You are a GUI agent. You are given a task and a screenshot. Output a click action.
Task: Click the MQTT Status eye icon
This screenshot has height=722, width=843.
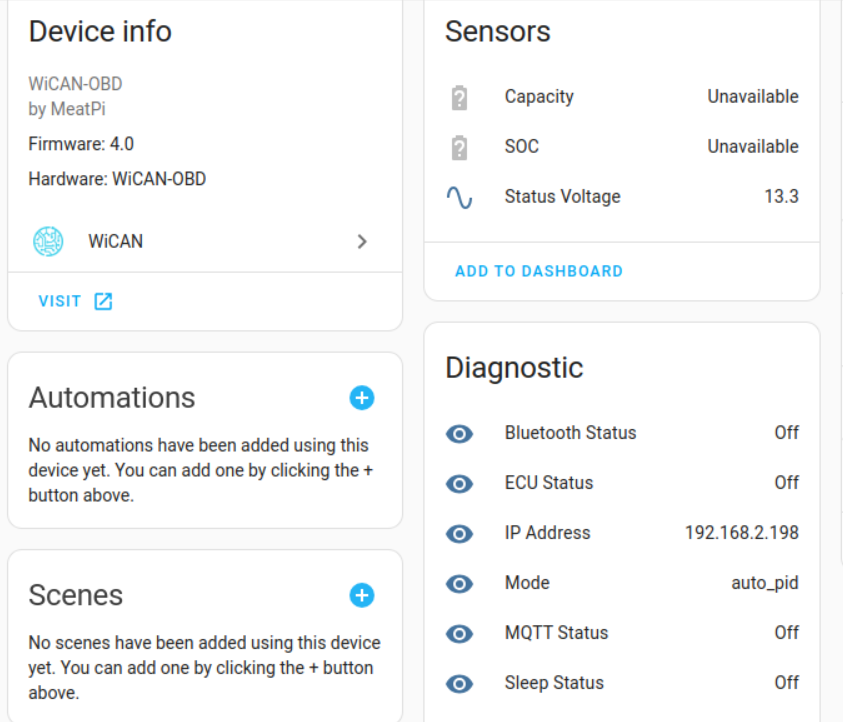click(459, 634)
